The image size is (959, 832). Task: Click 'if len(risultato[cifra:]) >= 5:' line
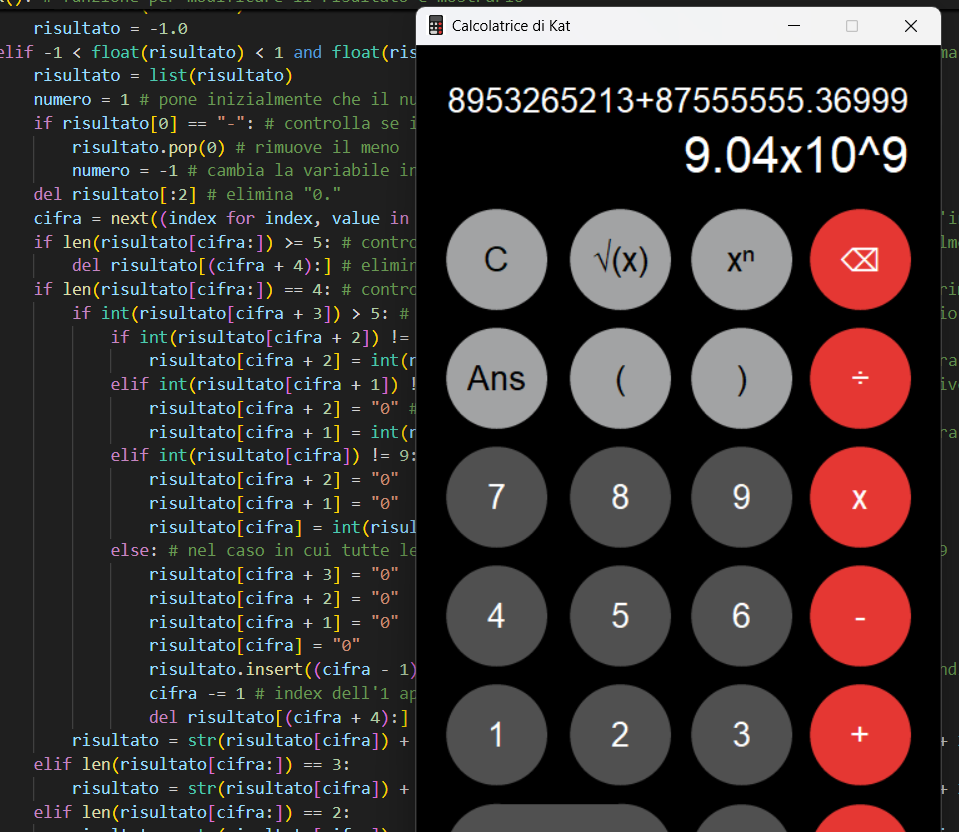182,242
